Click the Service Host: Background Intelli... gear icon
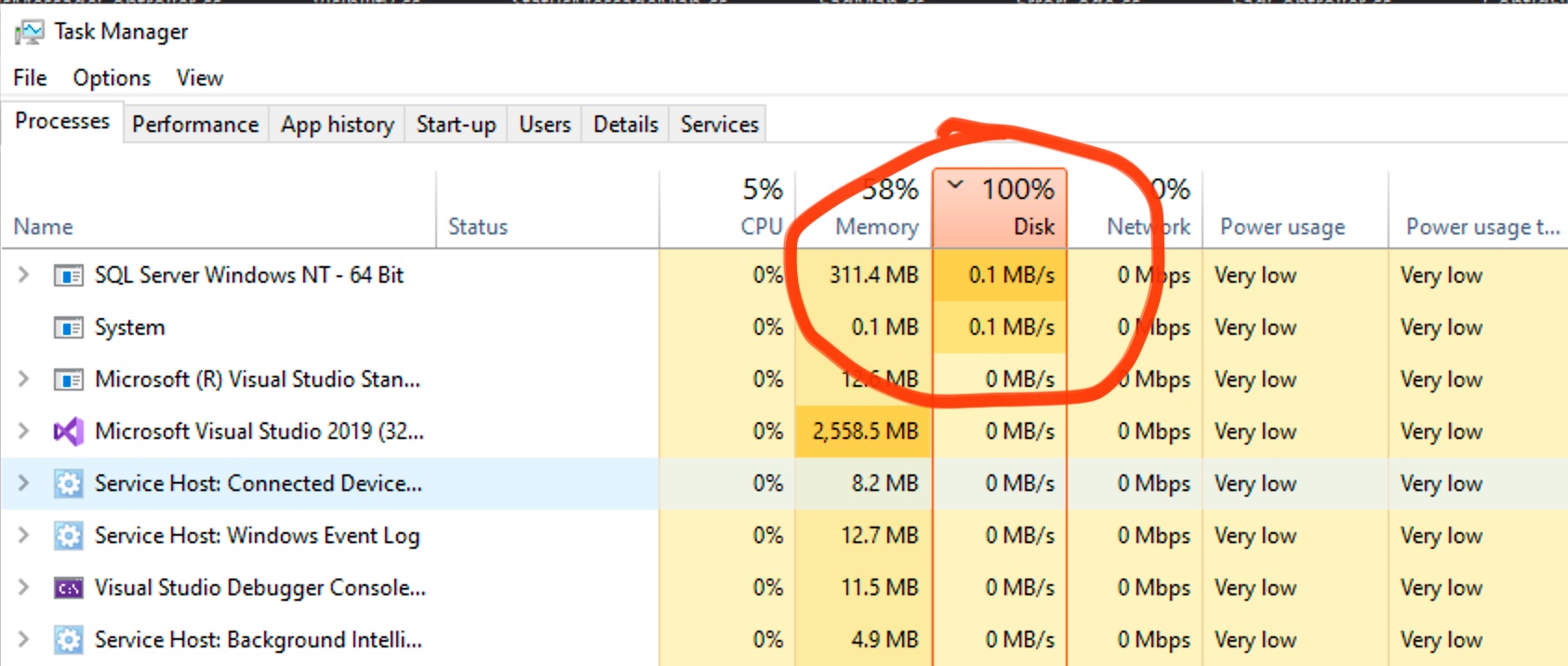 click(68, 640)
